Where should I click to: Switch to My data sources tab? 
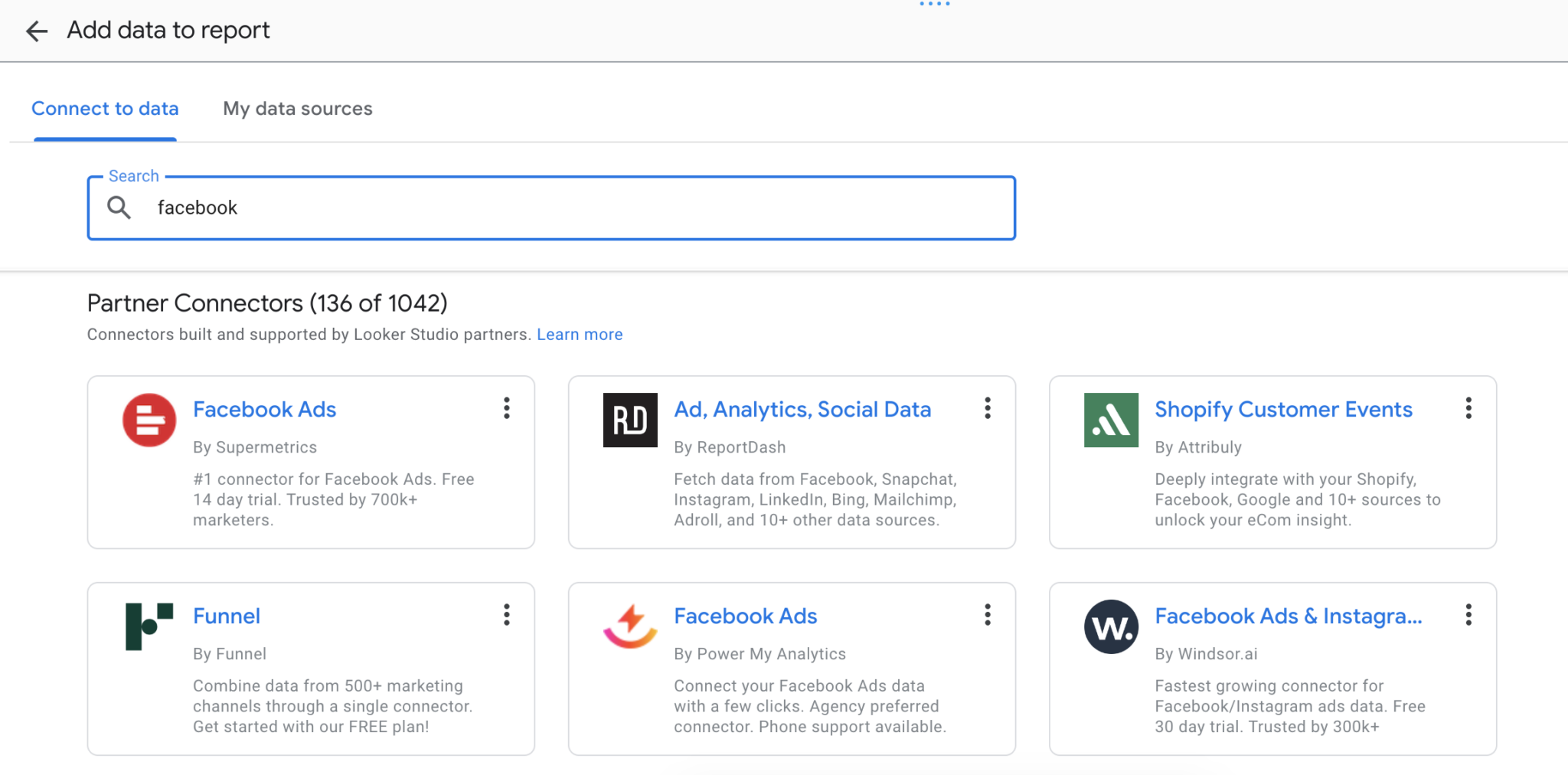297,108
